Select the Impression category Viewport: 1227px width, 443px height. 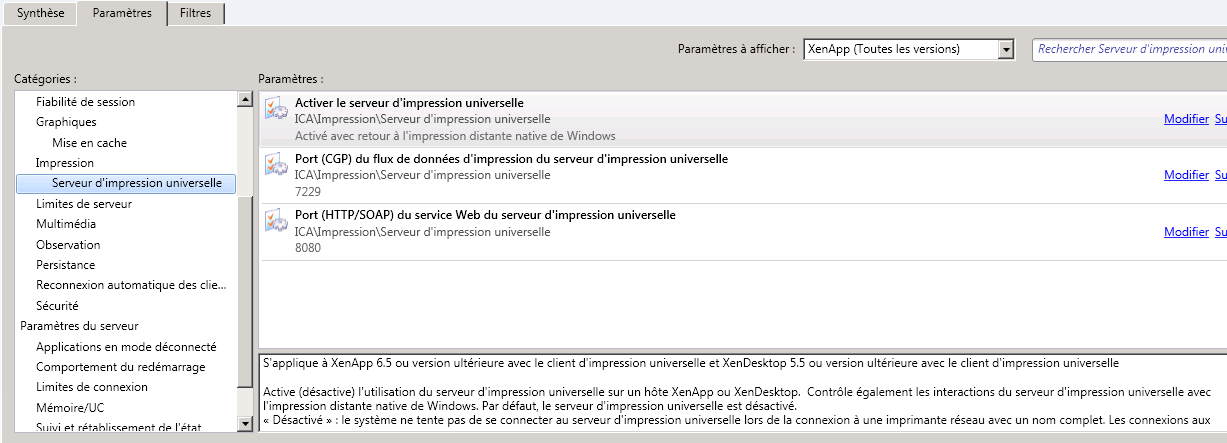[x=65, y=163]
